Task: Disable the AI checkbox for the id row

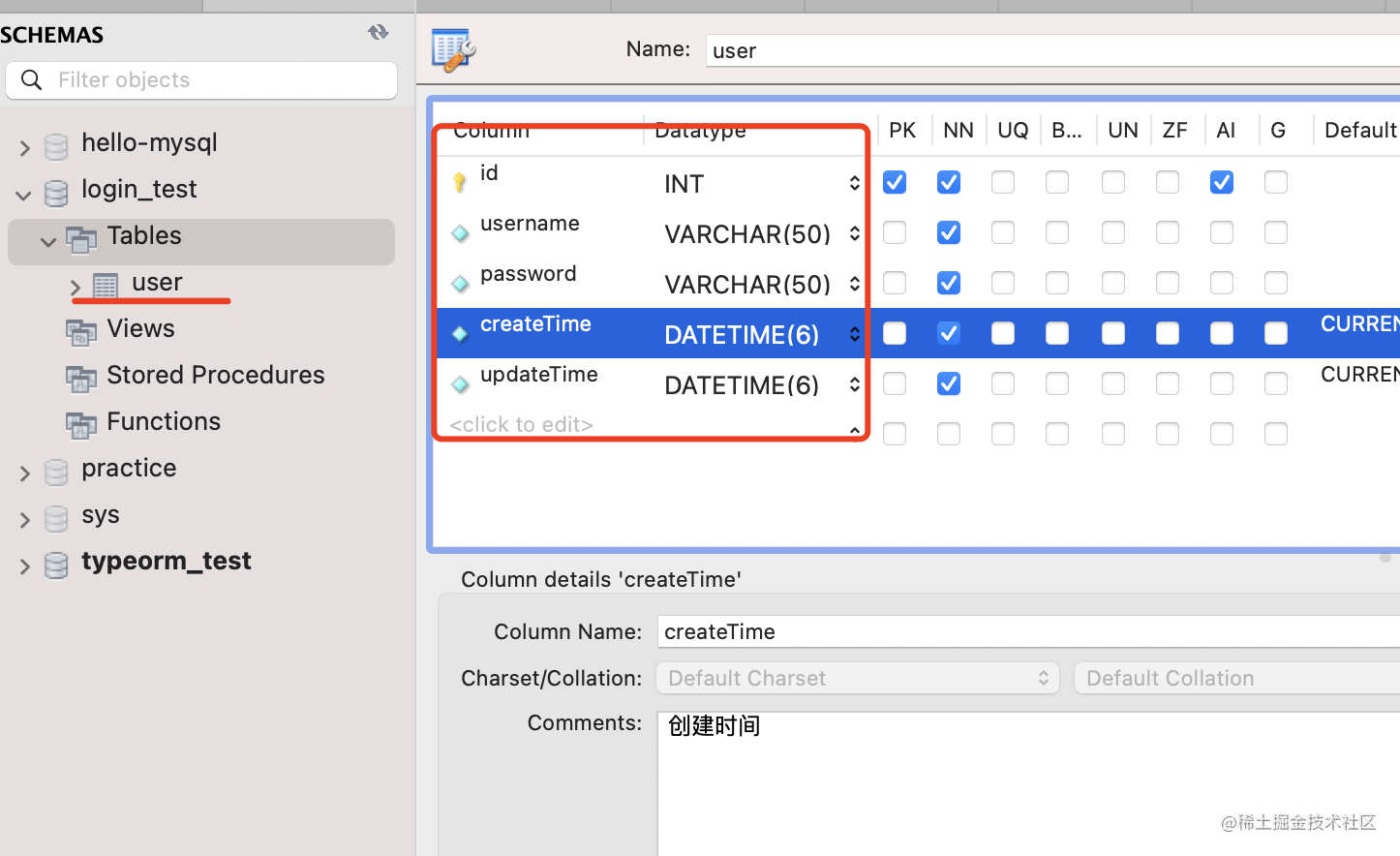Action: (x=1222, y=182)
